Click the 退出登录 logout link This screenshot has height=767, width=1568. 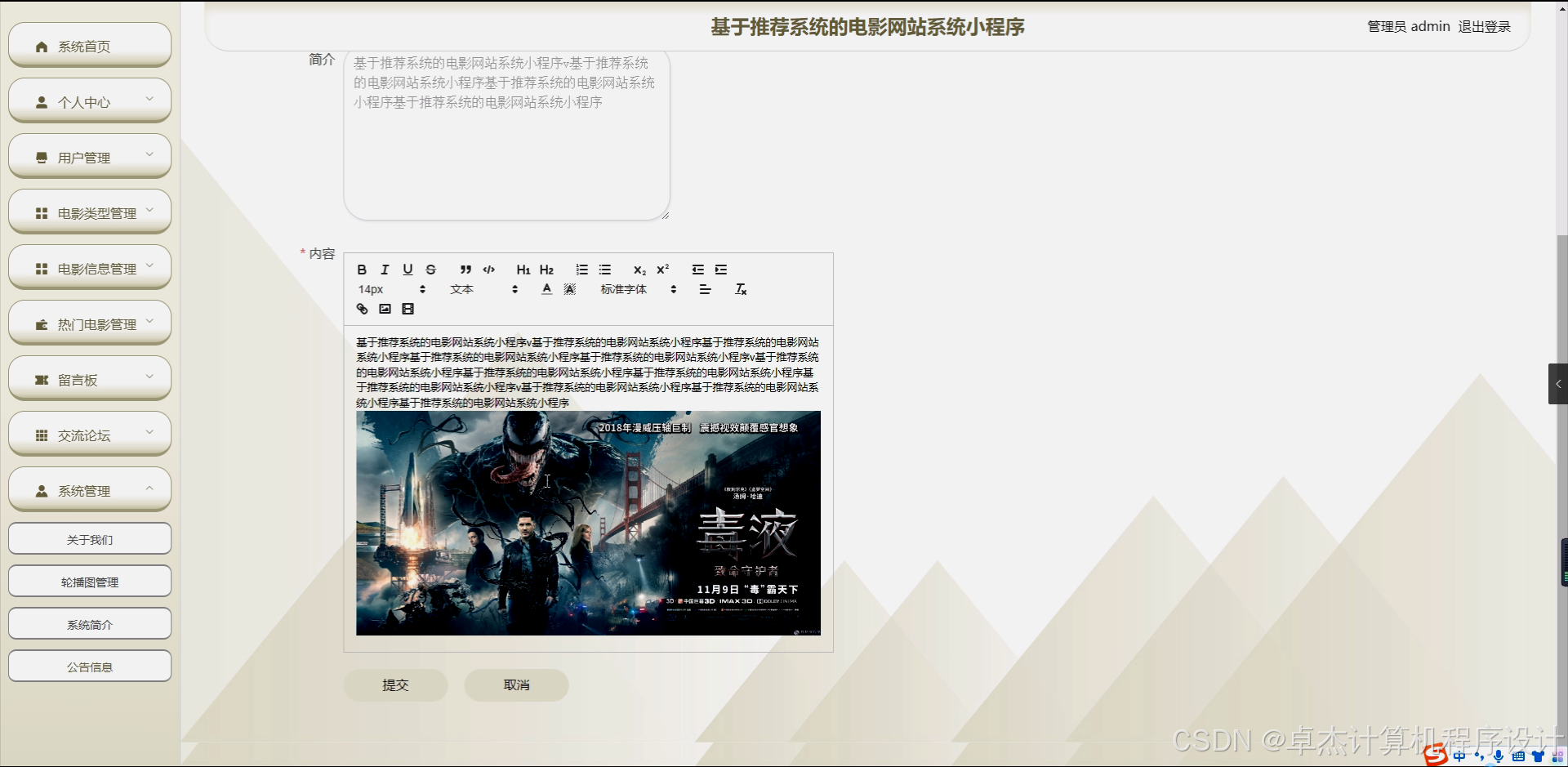[1484, 26]
